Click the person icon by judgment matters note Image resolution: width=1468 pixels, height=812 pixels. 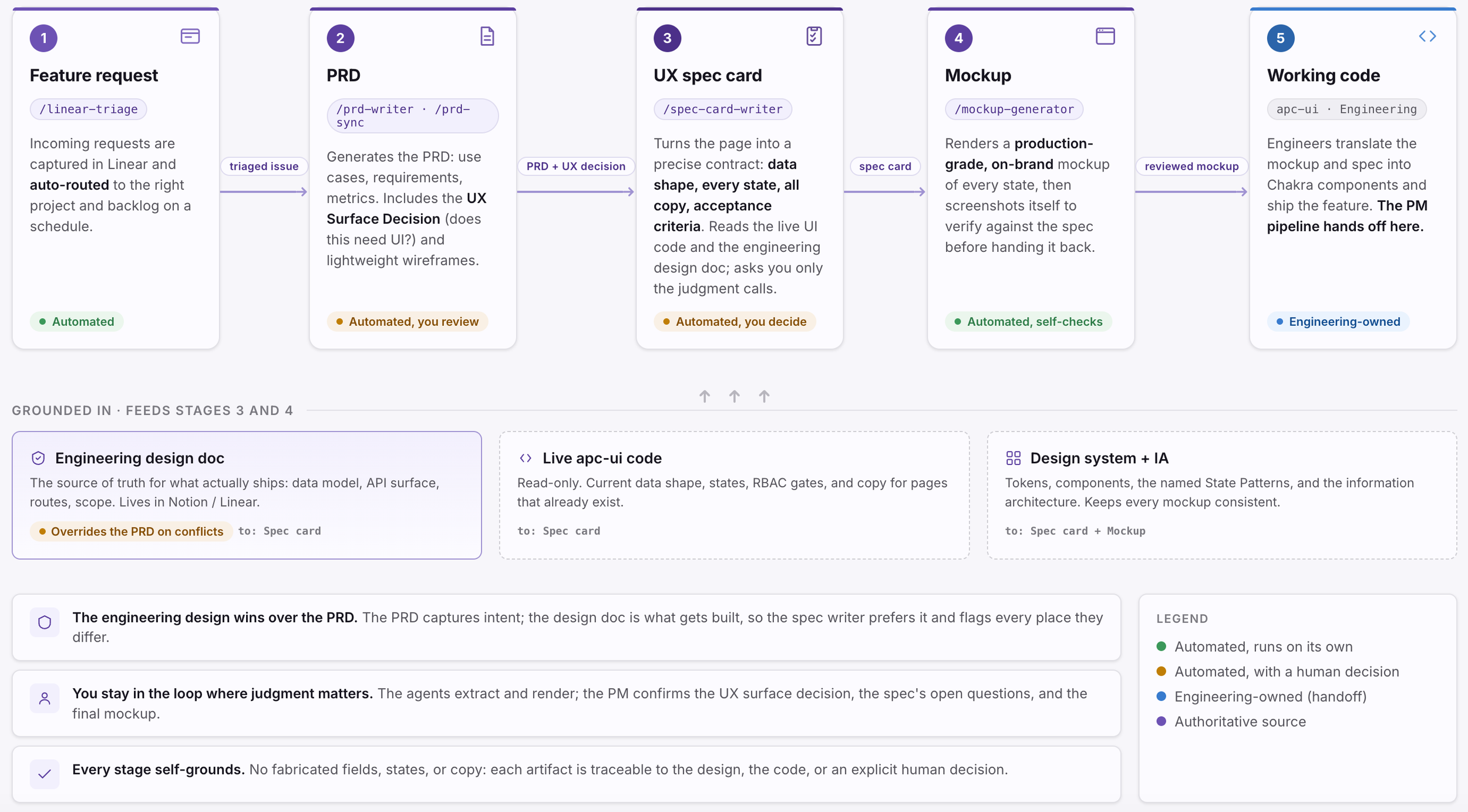point(45,698)
